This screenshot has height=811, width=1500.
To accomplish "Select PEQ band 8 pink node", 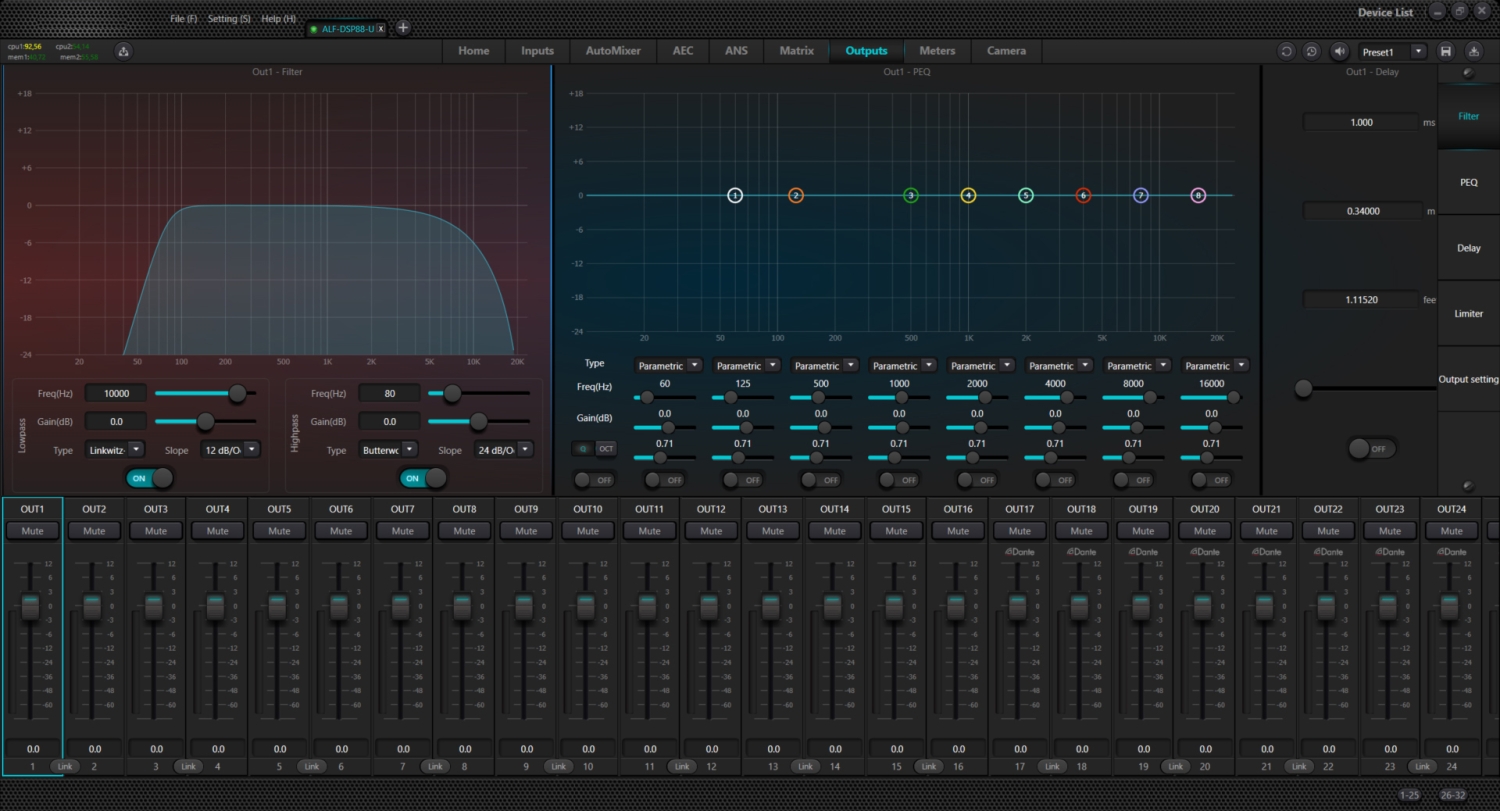I will (x=1198, y=196).
